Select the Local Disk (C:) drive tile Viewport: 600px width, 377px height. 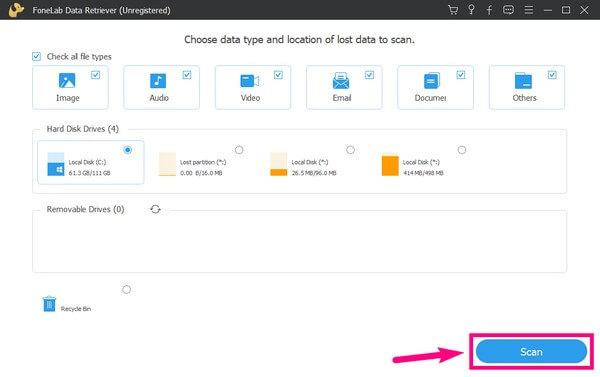pos(91,162)
